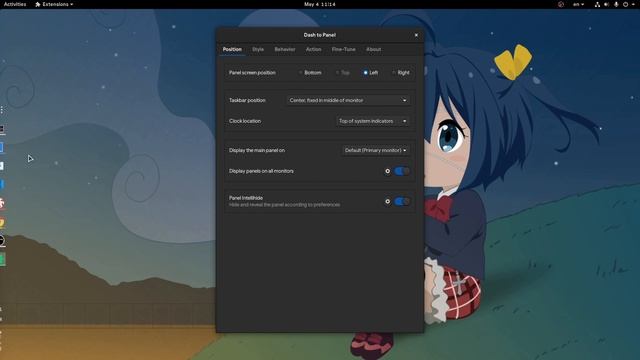Open Display the main panel on dropdown
Viewport: 640px width, 360px height.
pyautogui.click(x=376, y=150)
